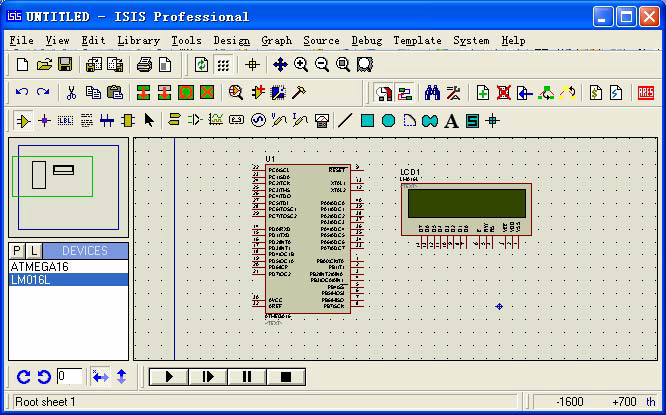
Task: Open the Library menu
Action: click(138, 40)
